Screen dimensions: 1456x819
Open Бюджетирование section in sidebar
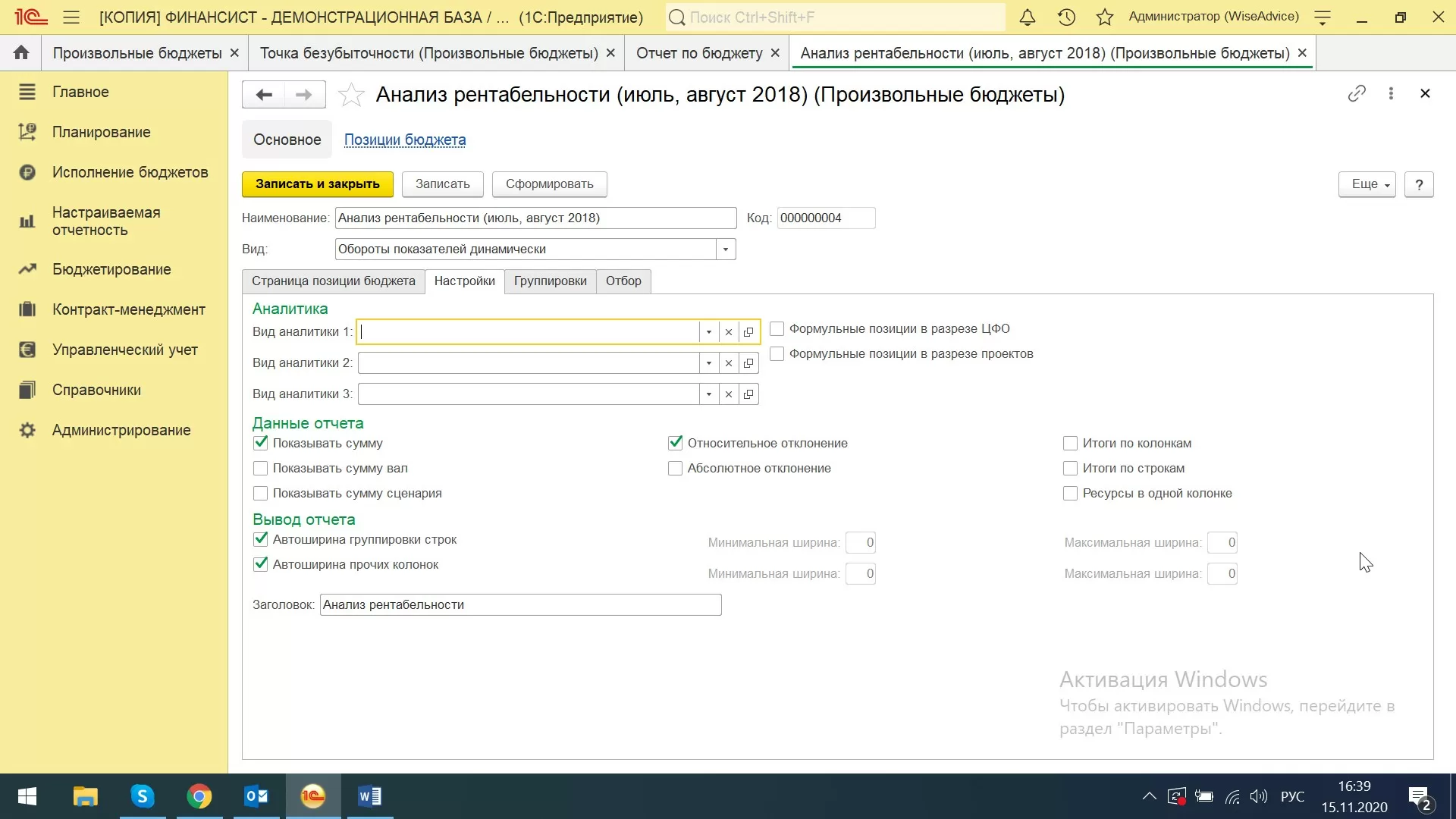click(111, 269)
